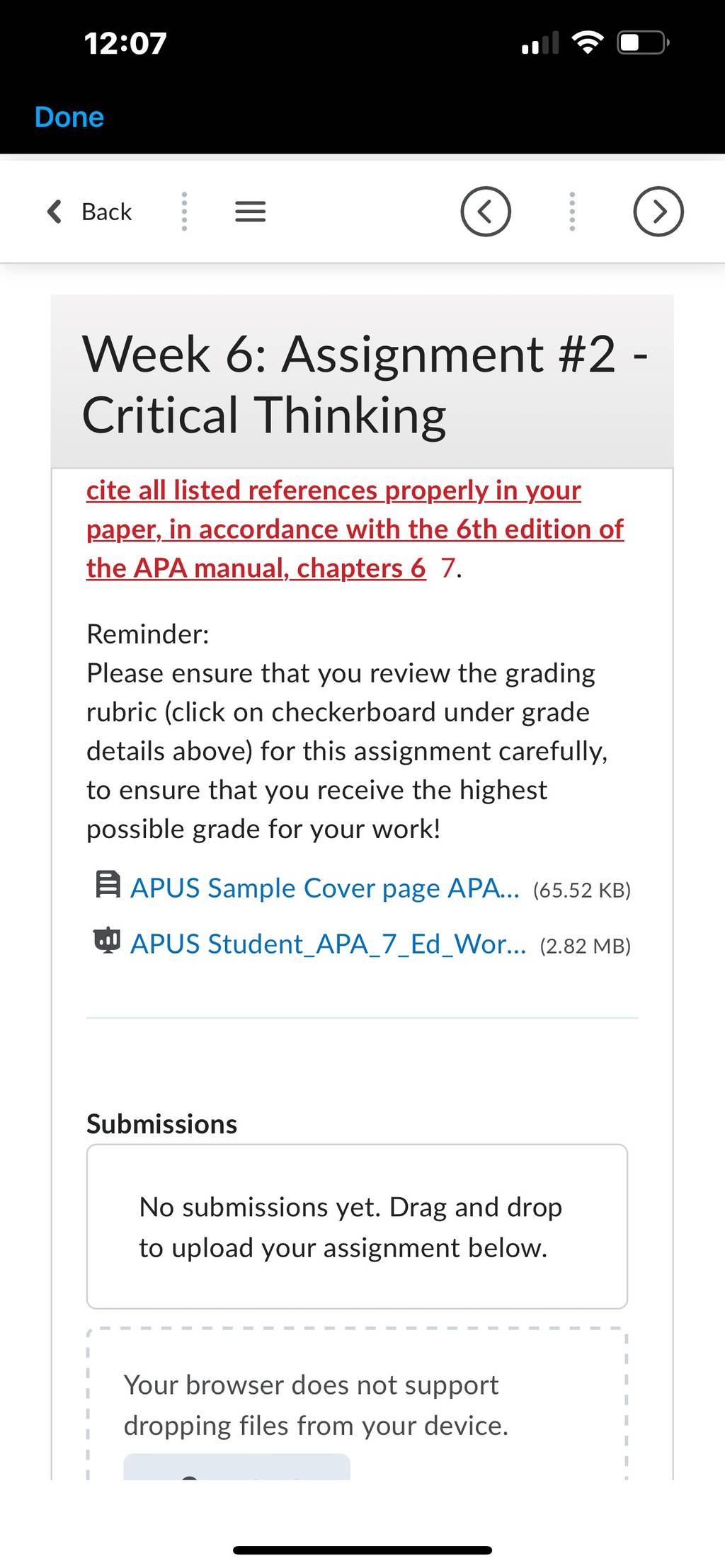Screen dimensions: 725x1568
Task: Go to previous activity circle arrow
Action: (486, 211)
